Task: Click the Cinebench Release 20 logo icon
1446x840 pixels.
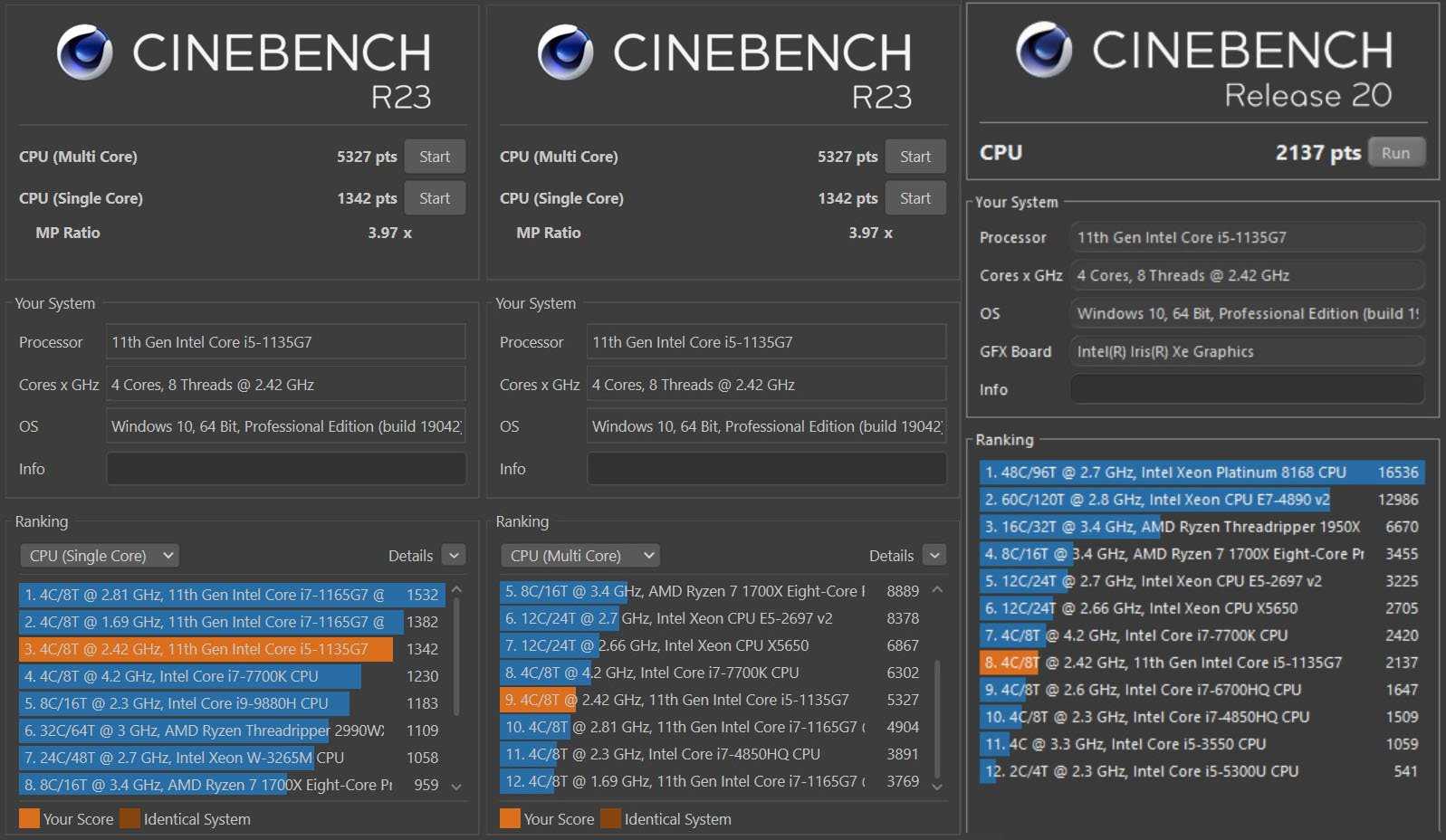Action: (1043, 50)
